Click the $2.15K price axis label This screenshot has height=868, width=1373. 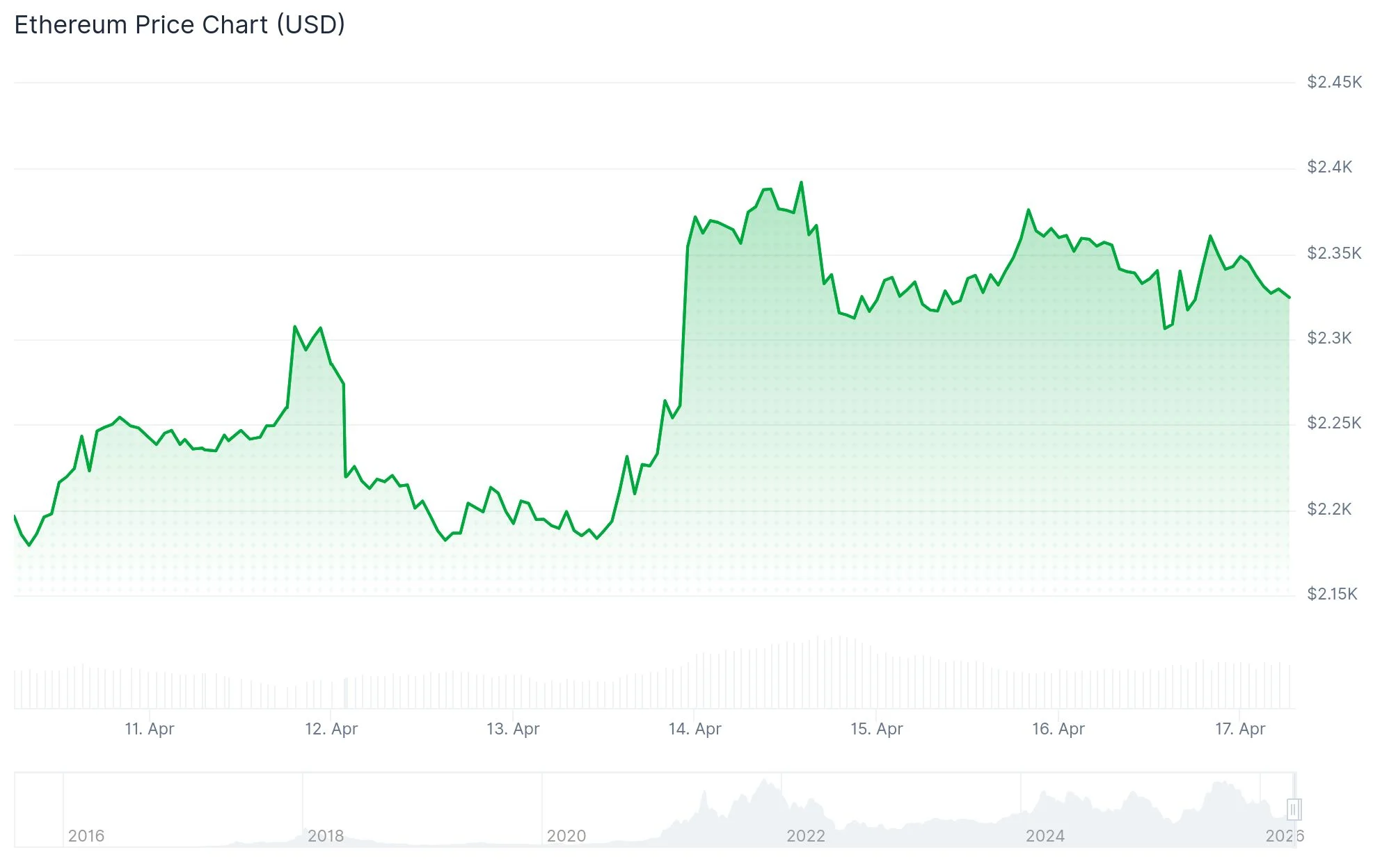click(x=1332, y=594)
